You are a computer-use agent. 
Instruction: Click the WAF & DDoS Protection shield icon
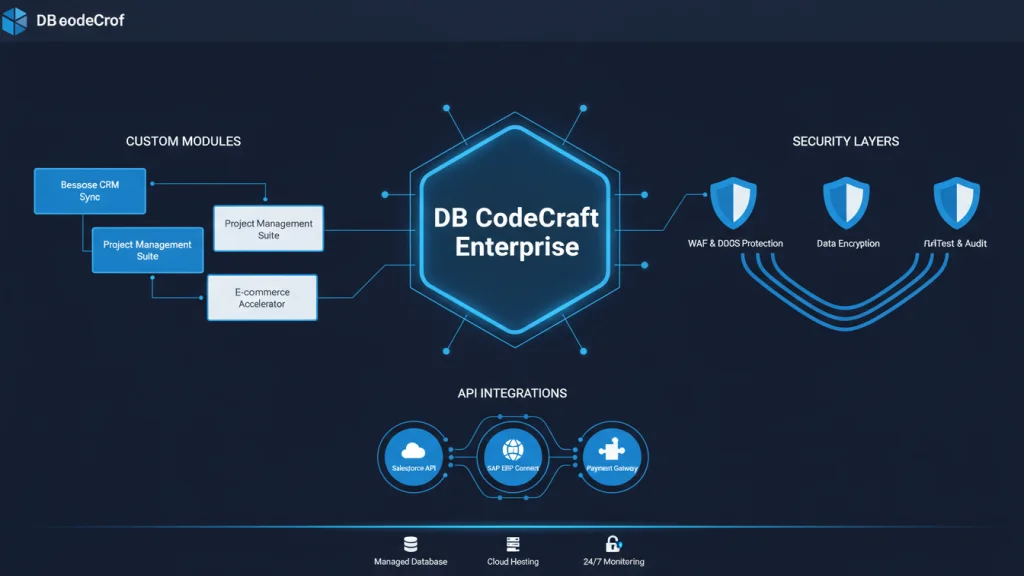[733, 202]
